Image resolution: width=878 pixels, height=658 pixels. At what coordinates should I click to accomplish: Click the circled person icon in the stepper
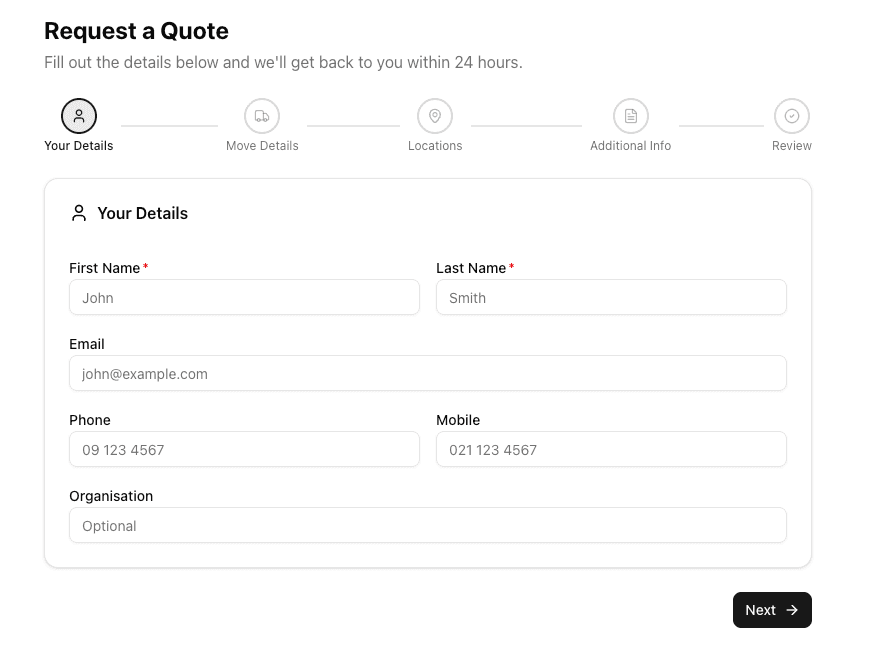point(79,115)
